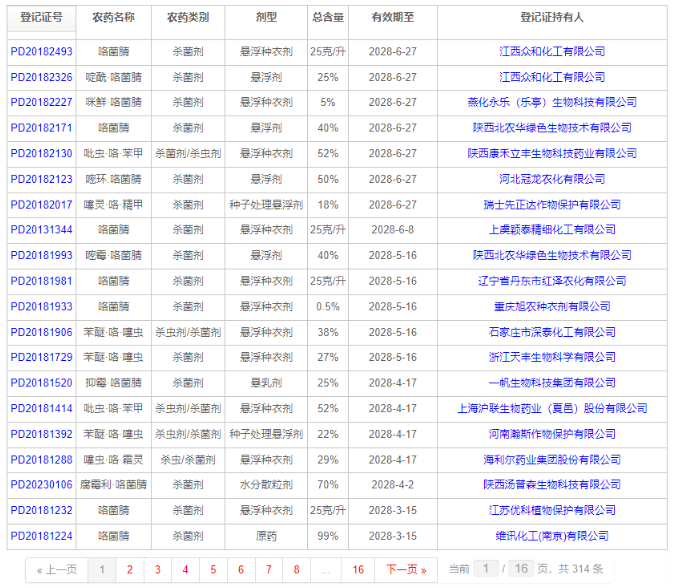The image size is (673, 588).
Task: Click the 有效期至 column header
Action: point(393,18)
